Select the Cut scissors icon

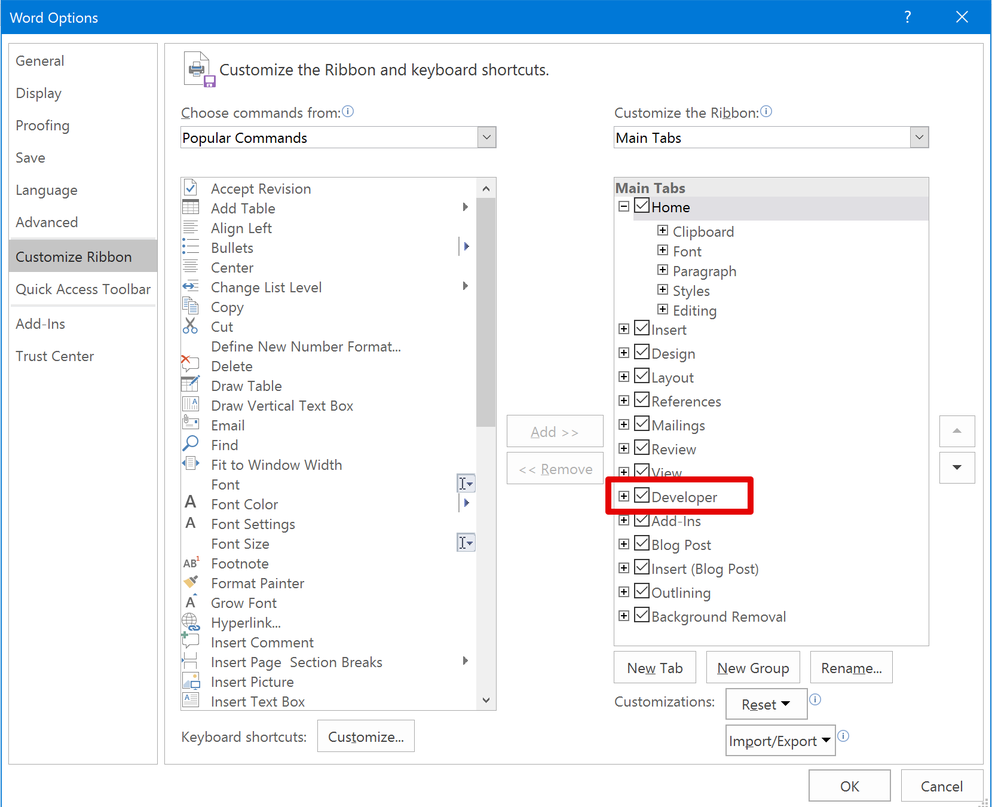(x=191, y=327)
